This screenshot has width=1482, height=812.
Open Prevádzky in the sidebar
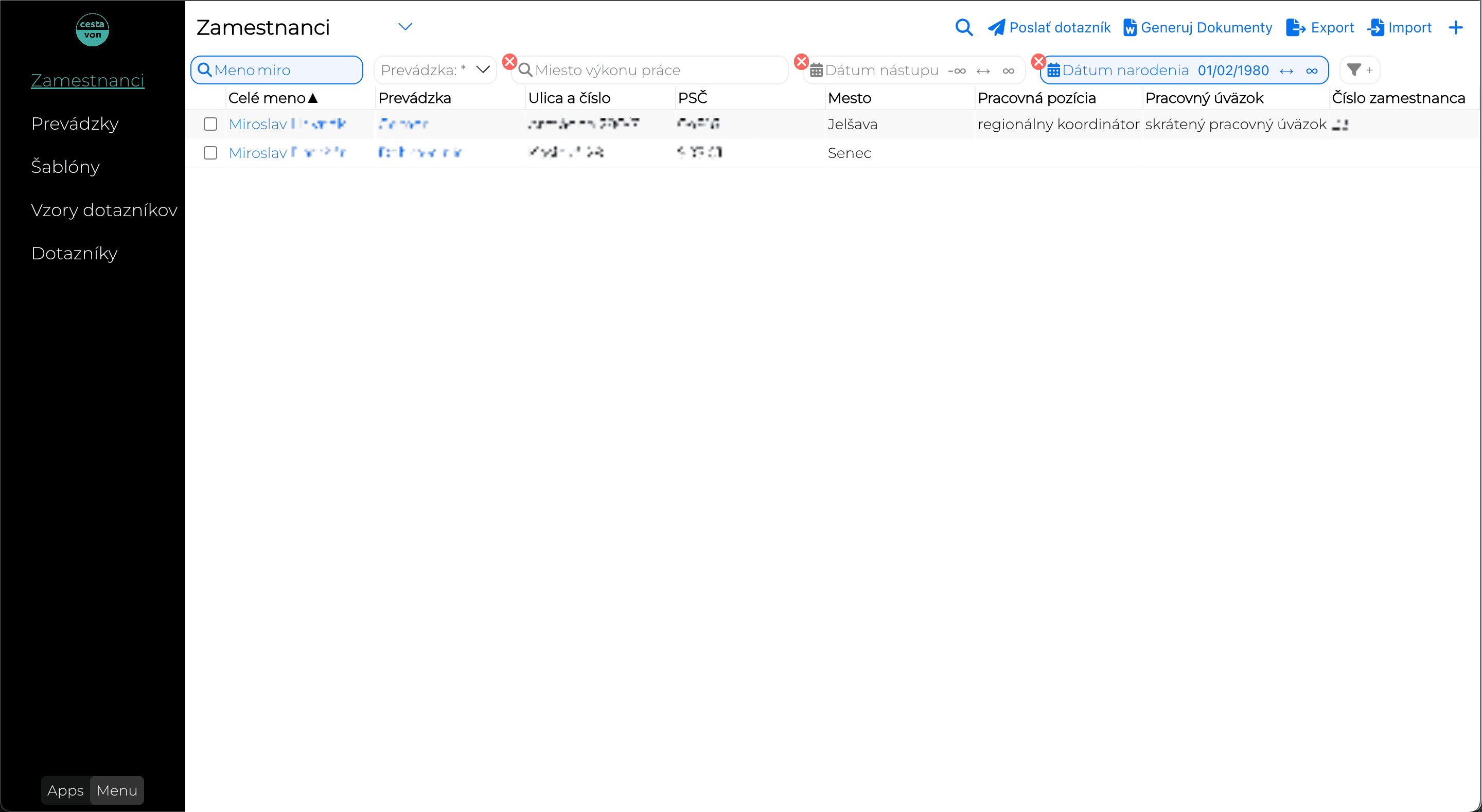point(75,123)
